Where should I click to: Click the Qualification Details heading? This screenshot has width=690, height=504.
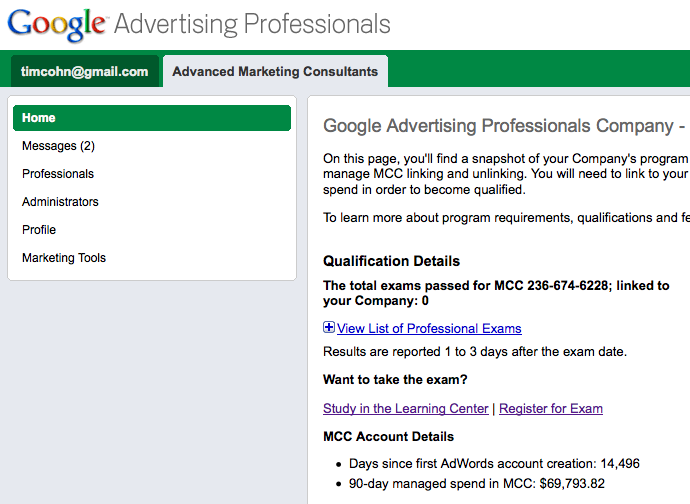click(x=391, y=261)
